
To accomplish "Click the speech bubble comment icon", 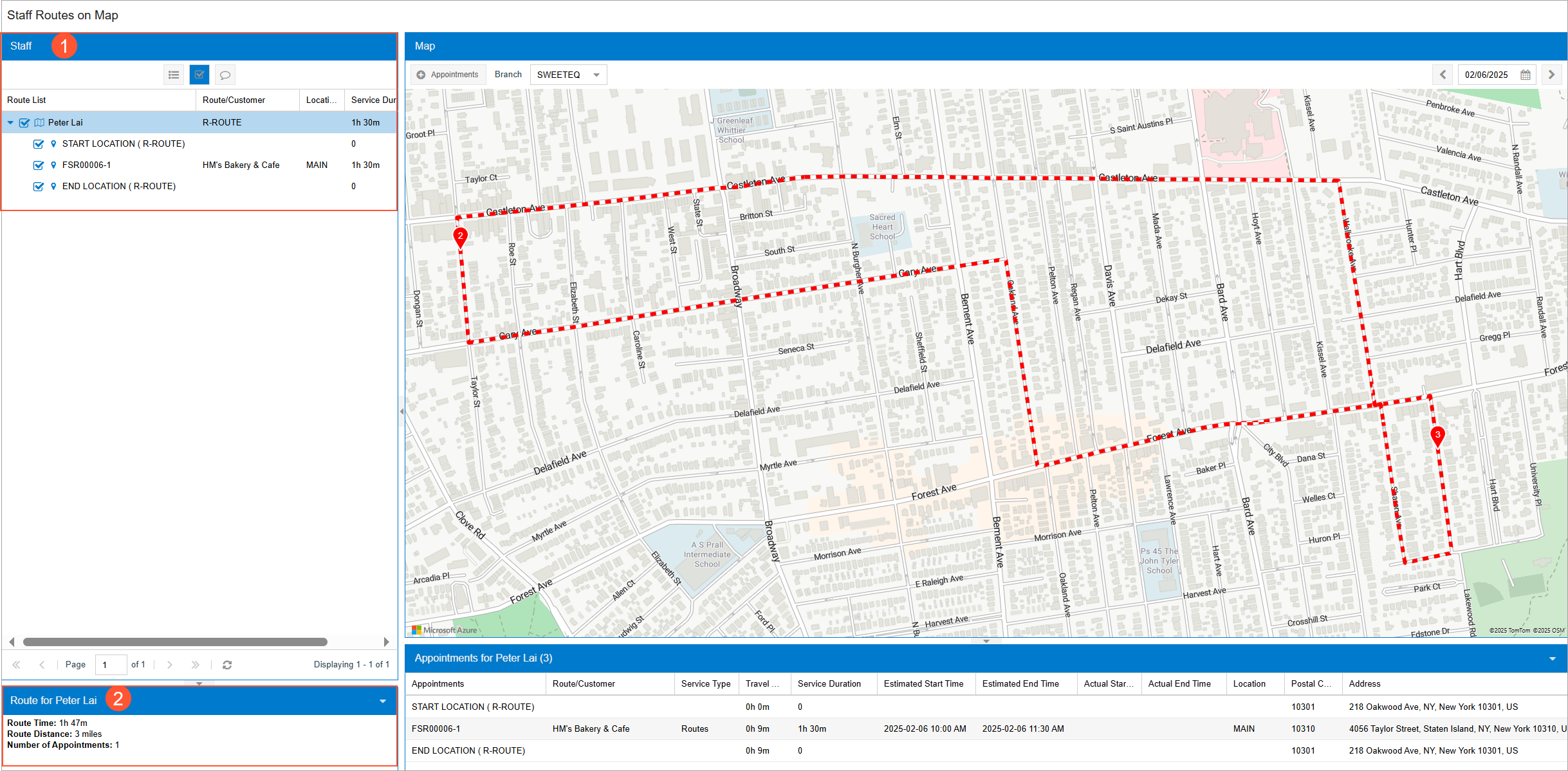I will point(225,75).
